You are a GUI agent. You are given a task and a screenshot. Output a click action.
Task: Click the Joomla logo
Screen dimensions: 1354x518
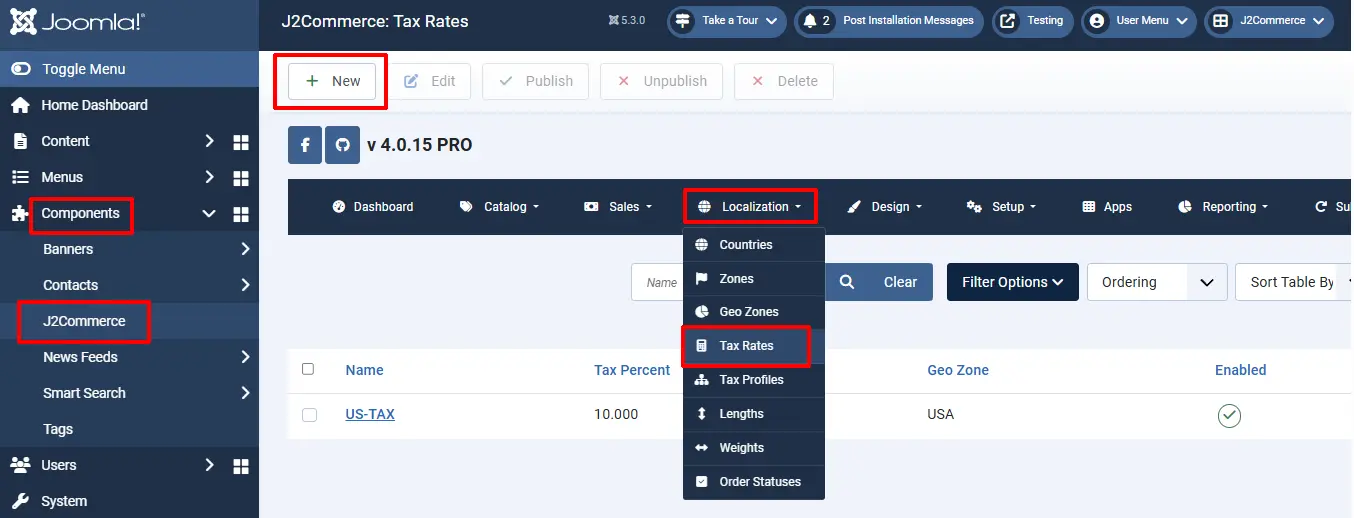tap(79, 21)
